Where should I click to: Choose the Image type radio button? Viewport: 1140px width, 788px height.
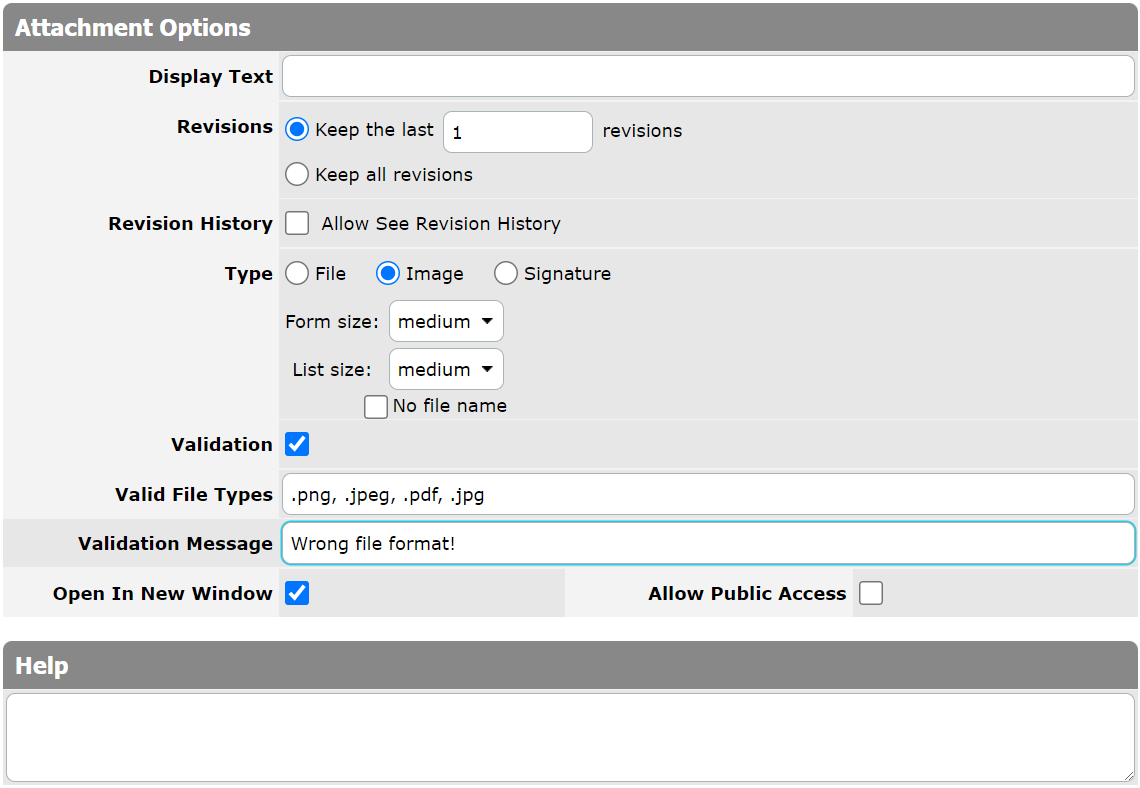click(388, 273)
